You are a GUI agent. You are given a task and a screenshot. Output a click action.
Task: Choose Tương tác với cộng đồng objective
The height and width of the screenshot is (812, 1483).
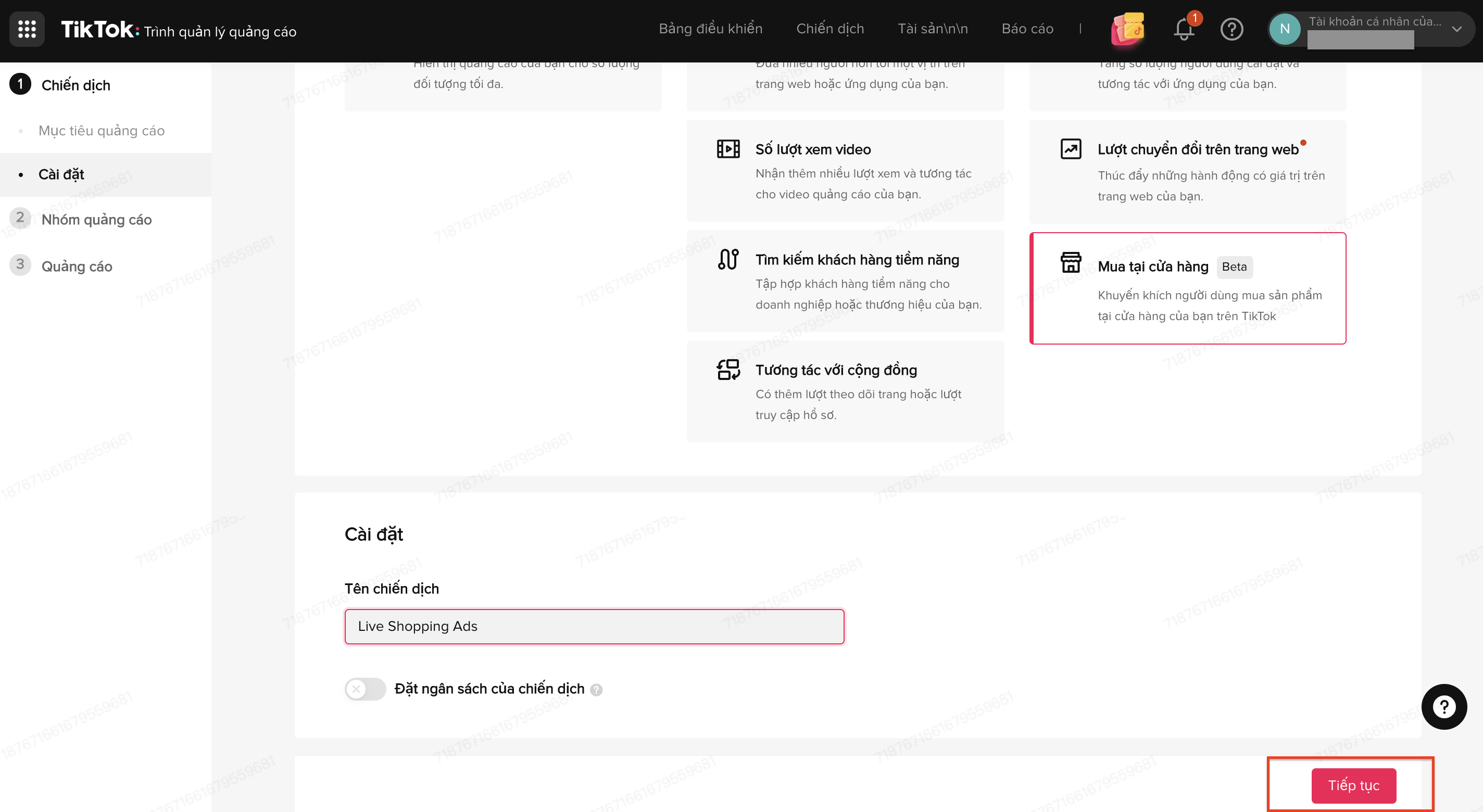pyautogui.click(x=845, y=391)
